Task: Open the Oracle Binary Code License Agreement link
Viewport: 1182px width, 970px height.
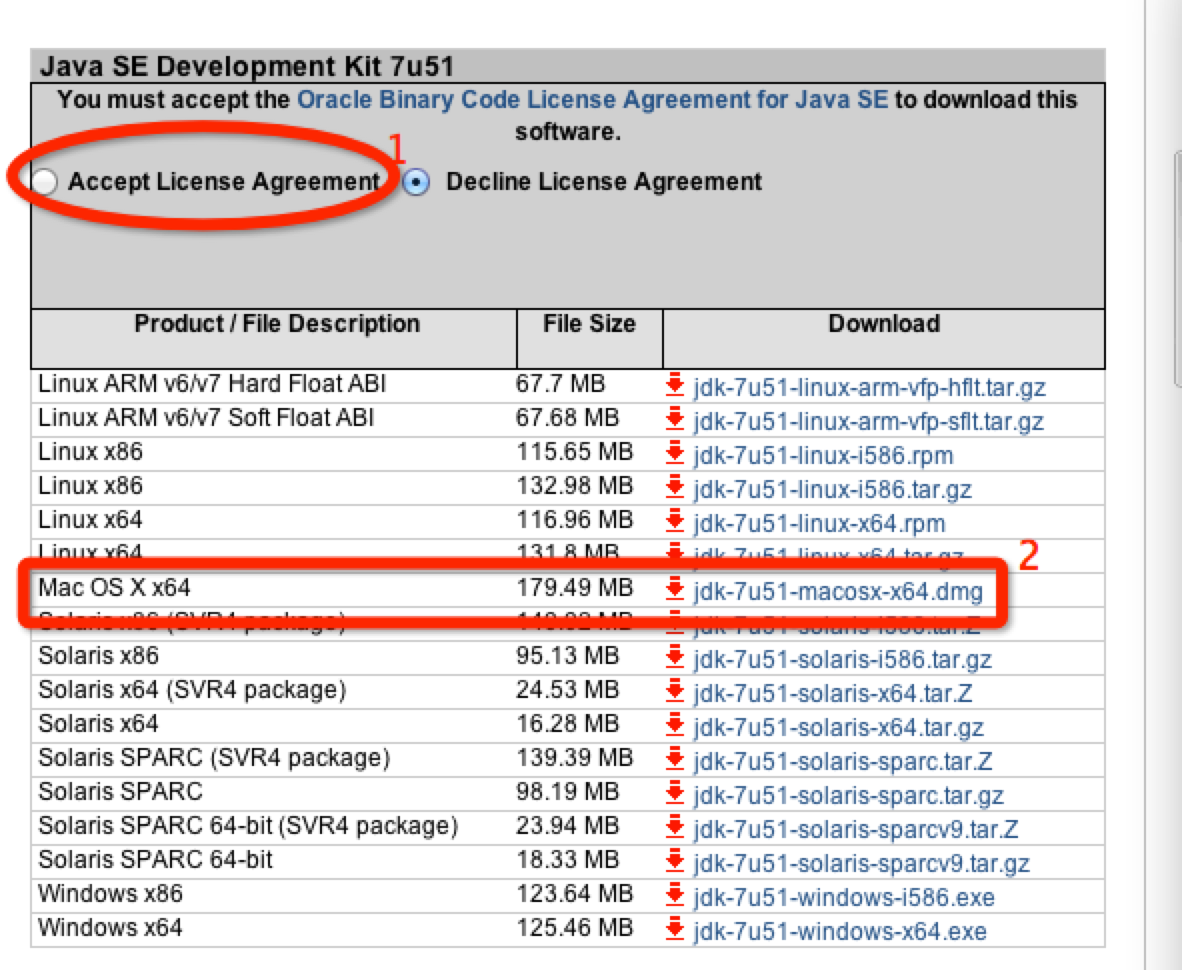Action: (593, 99)
